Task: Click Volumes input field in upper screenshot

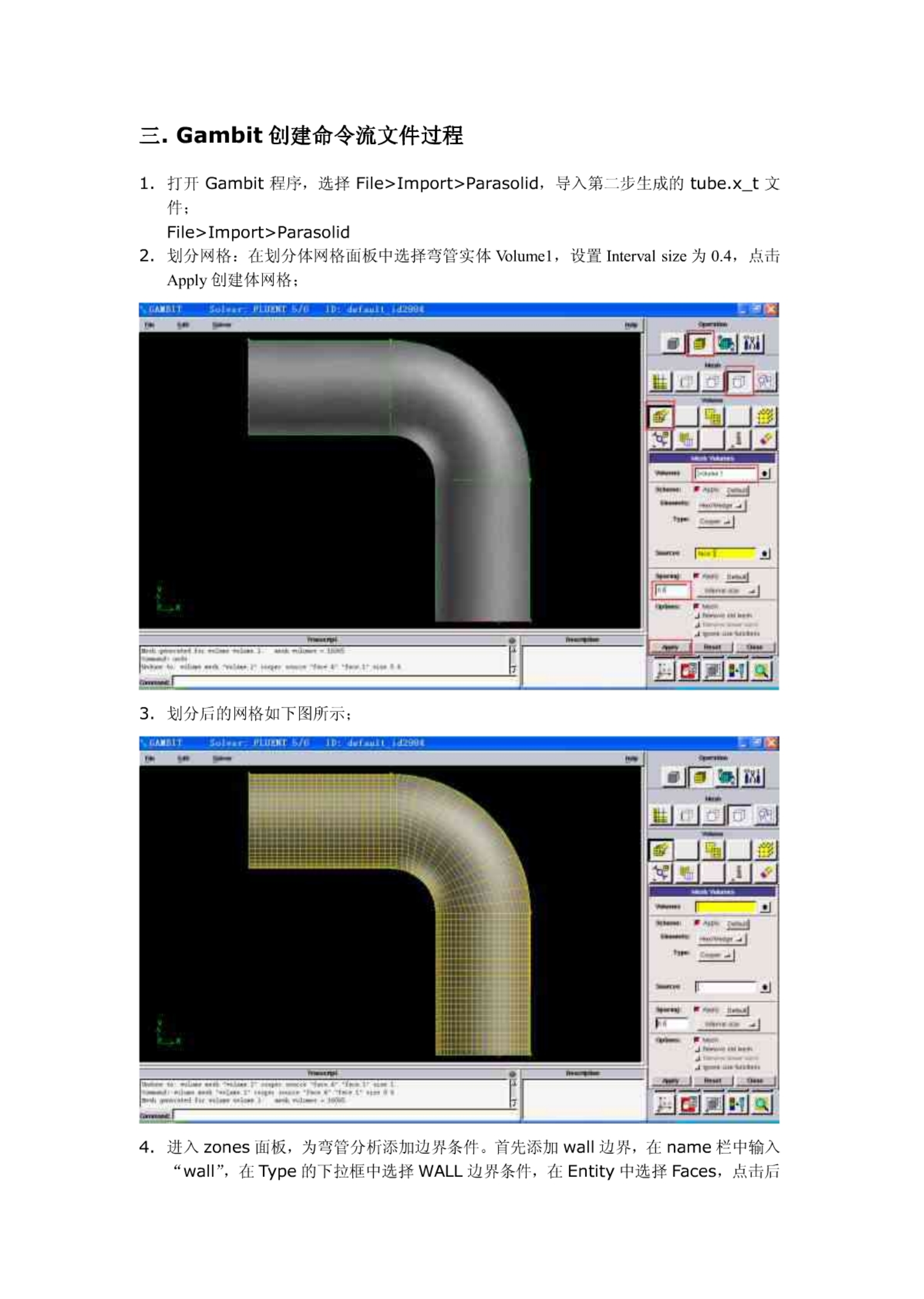Action: pos(725,474)
